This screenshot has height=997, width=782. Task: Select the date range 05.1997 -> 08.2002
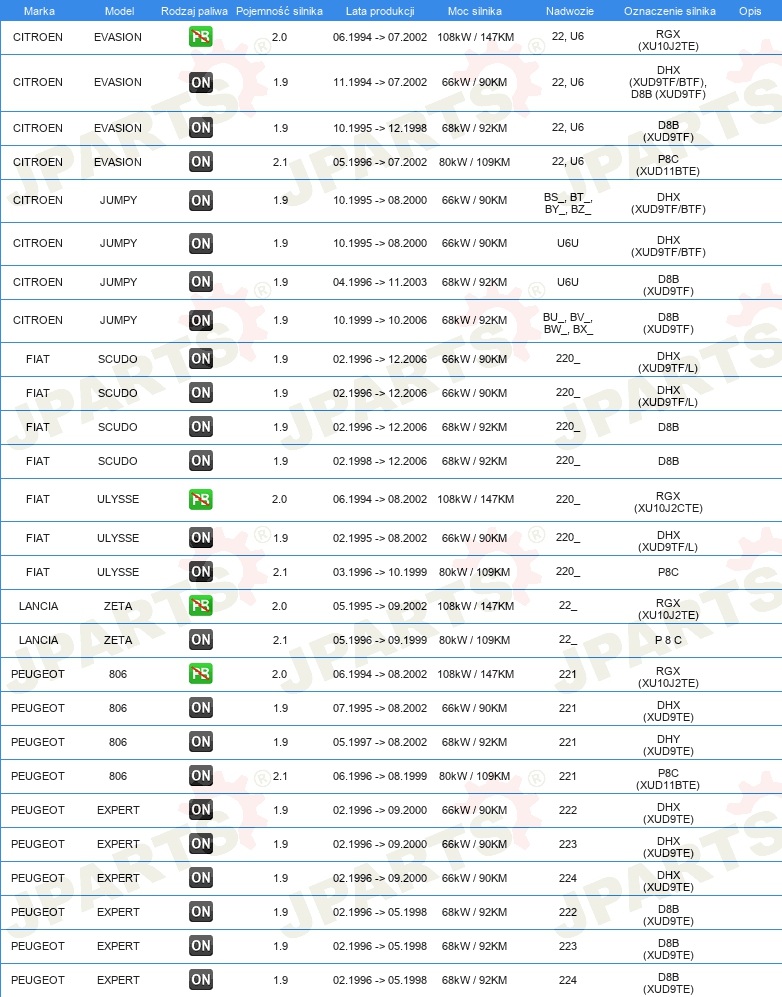click(x=380, y=742)
